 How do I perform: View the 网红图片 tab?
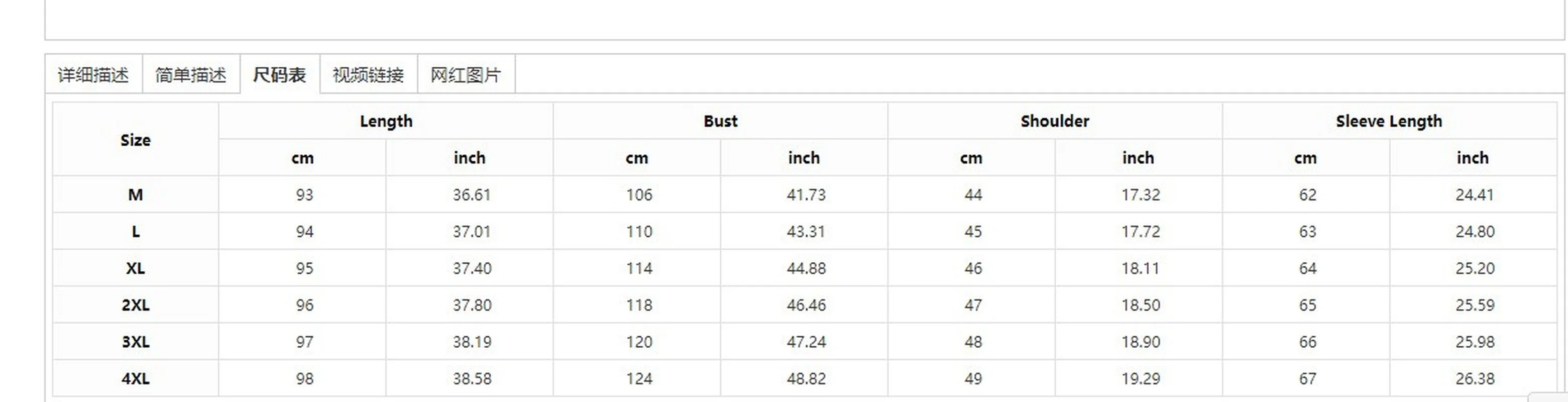pos(466,74)
